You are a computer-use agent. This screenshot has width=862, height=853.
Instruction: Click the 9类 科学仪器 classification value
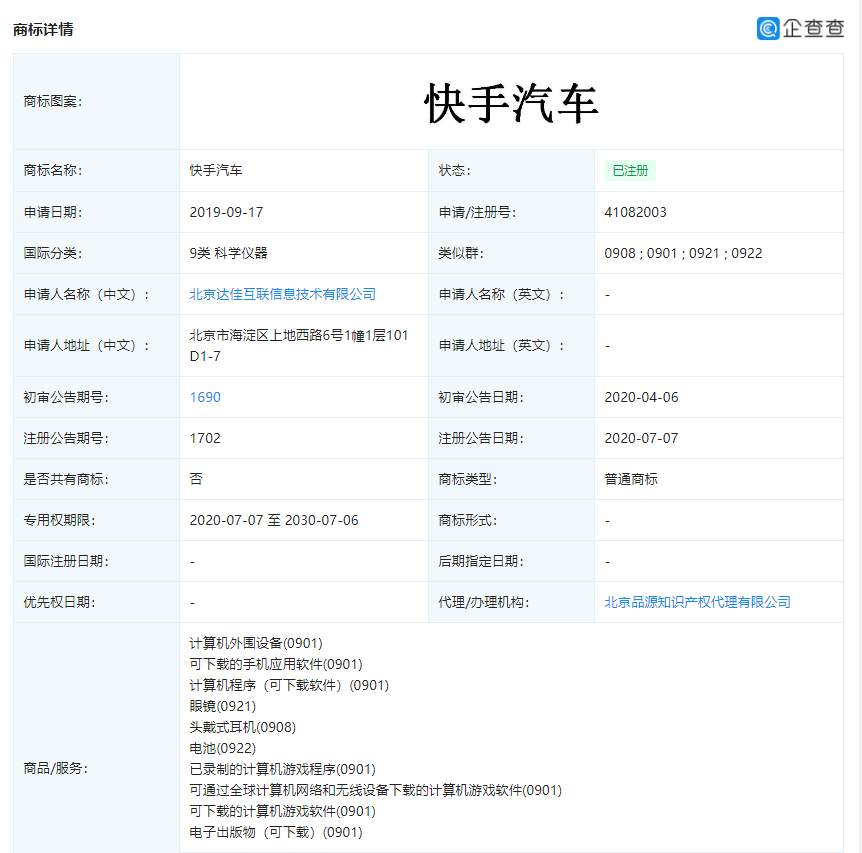(x=228, y=253)
